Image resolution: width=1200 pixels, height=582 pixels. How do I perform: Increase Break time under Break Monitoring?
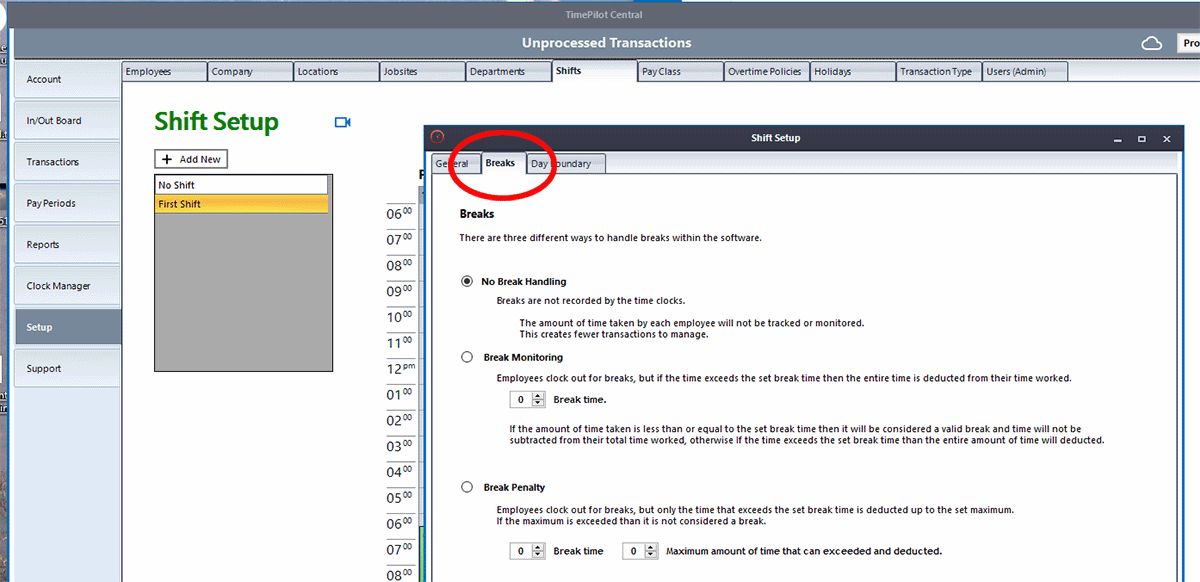537,396
